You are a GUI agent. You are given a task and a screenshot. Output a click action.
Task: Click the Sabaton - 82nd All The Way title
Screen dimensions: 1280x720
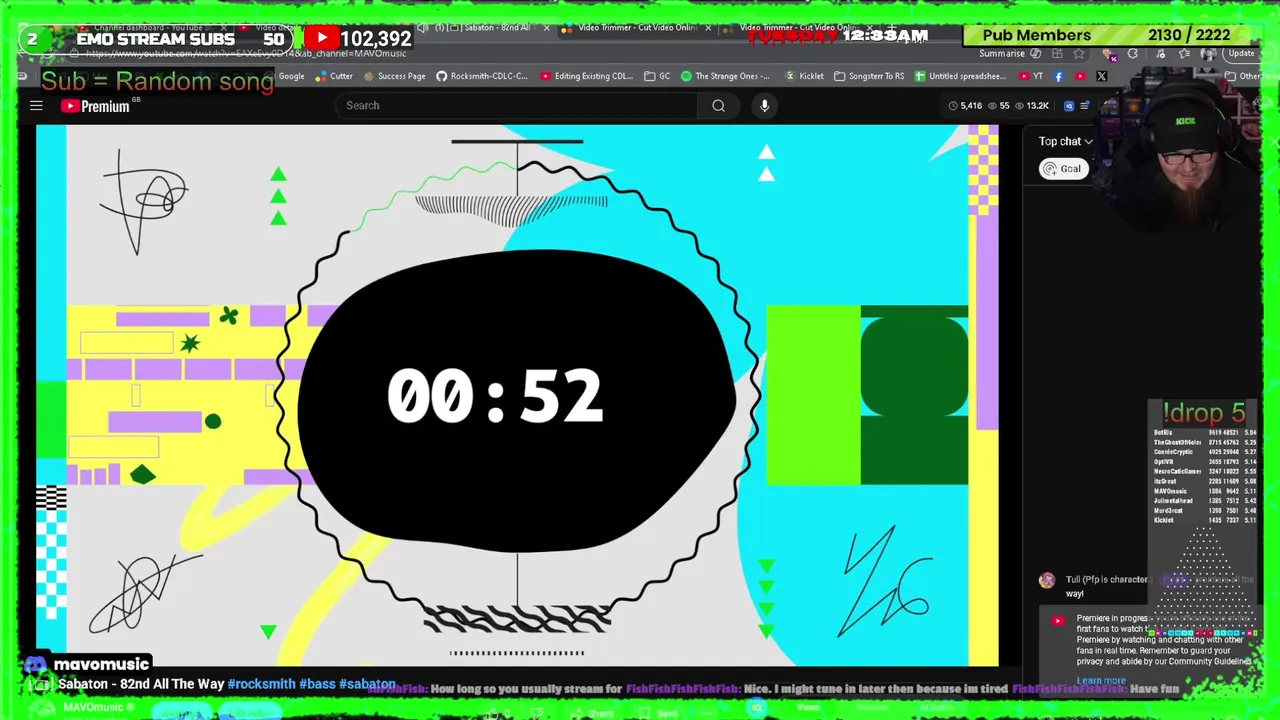[x=140, y=684]
